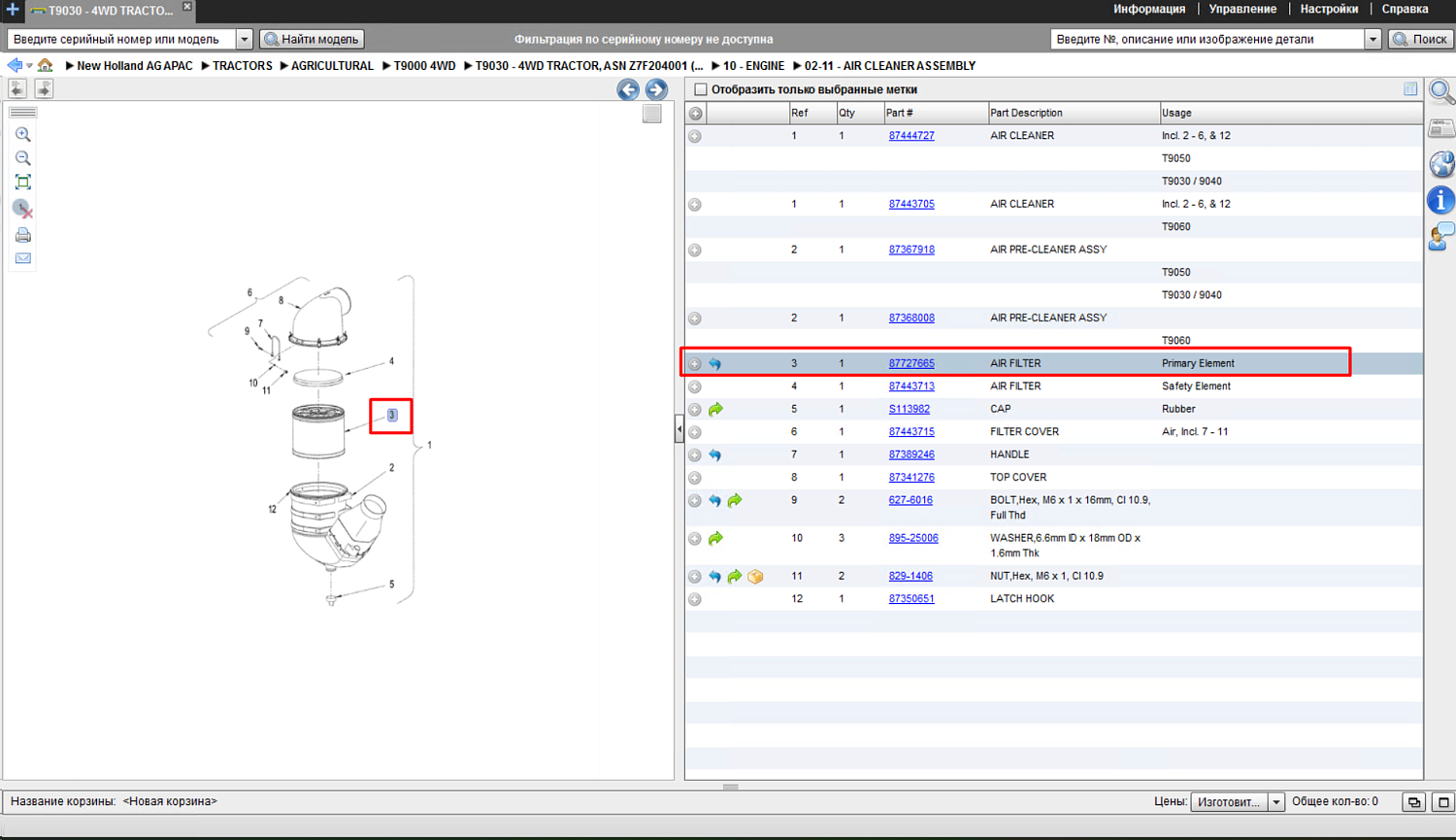The height and width of the screenshot is (840, 1456).
Task: Open the news panel in the right sidebar
Action: coord(1441,128)
